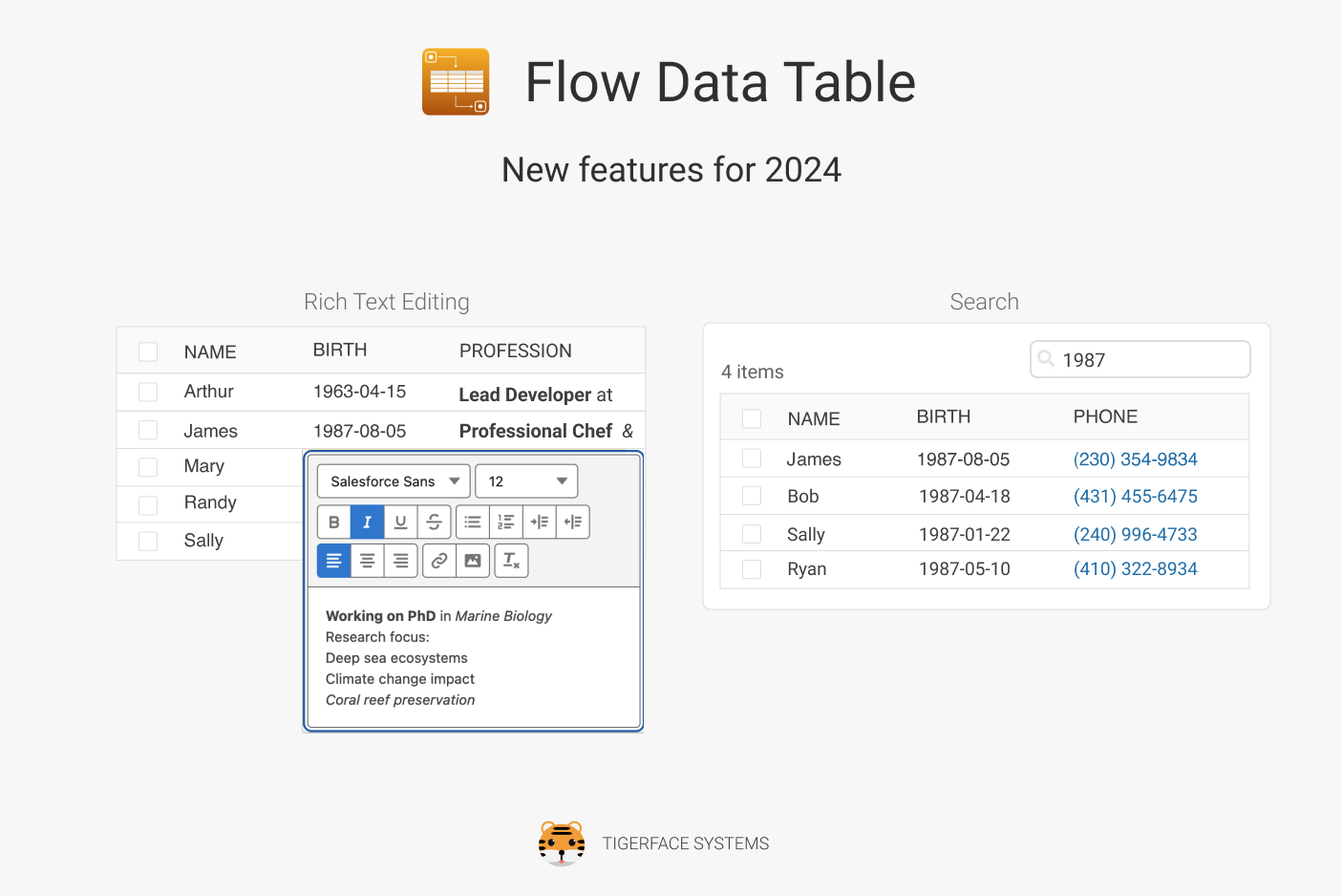Turn off italic formatting button

[x=367, y=523]
